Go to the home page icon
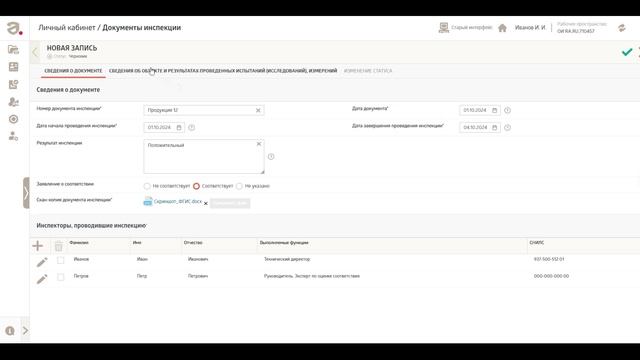 coord(502,28)
